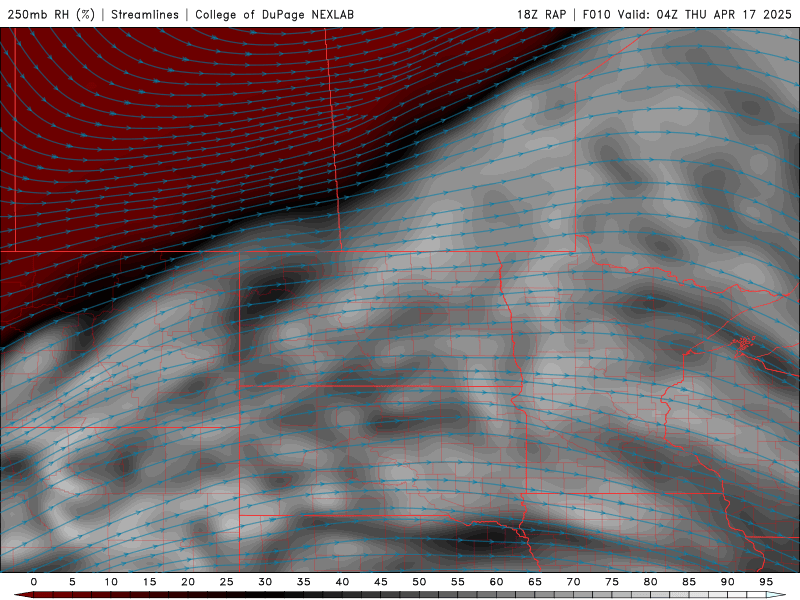800x600 pixels.
Task: Click the "25" label on color scale
Action: pyautogui.click(x=227, y=582)
